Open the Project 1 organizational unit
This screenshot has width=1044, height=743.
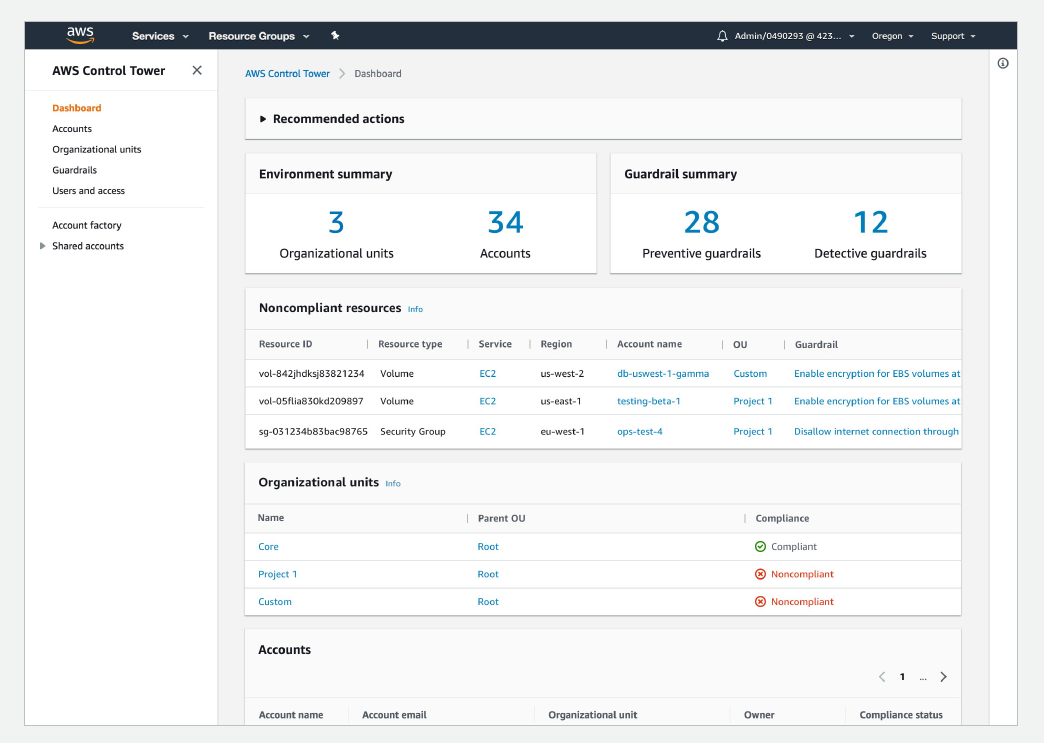coord(277,575)
